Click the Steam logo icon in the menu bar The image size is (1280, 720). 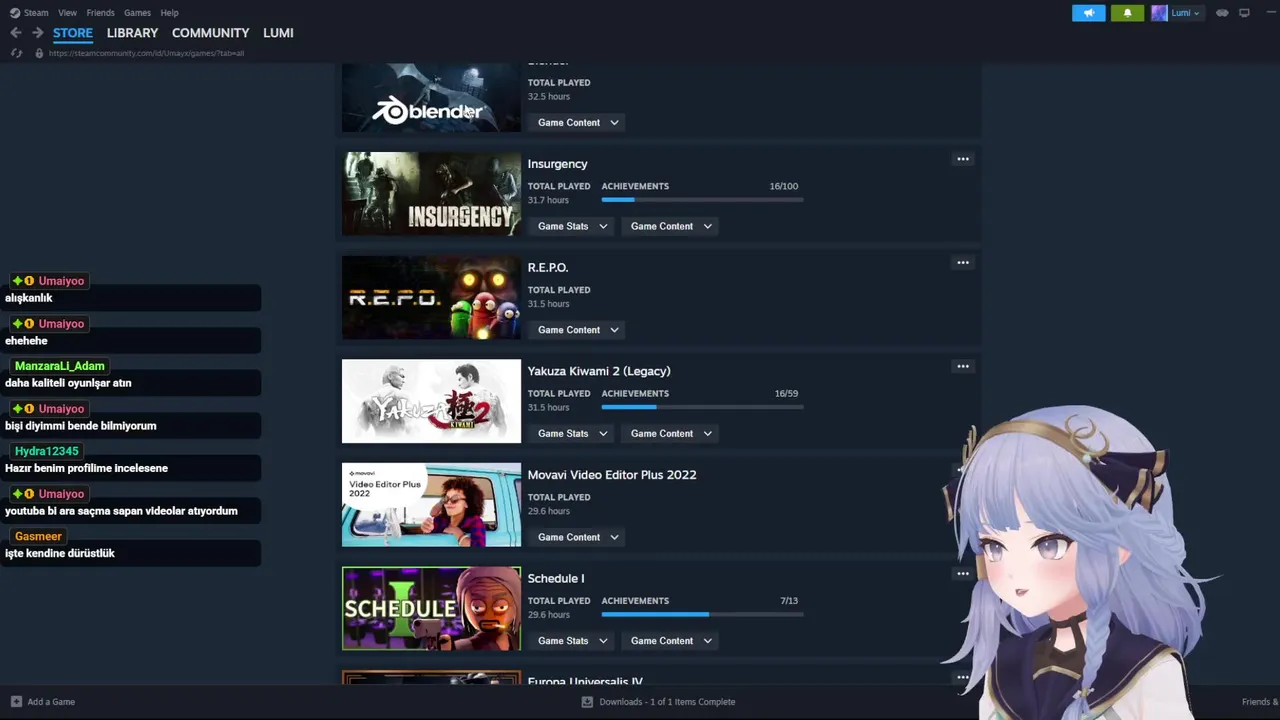[14, 13]
